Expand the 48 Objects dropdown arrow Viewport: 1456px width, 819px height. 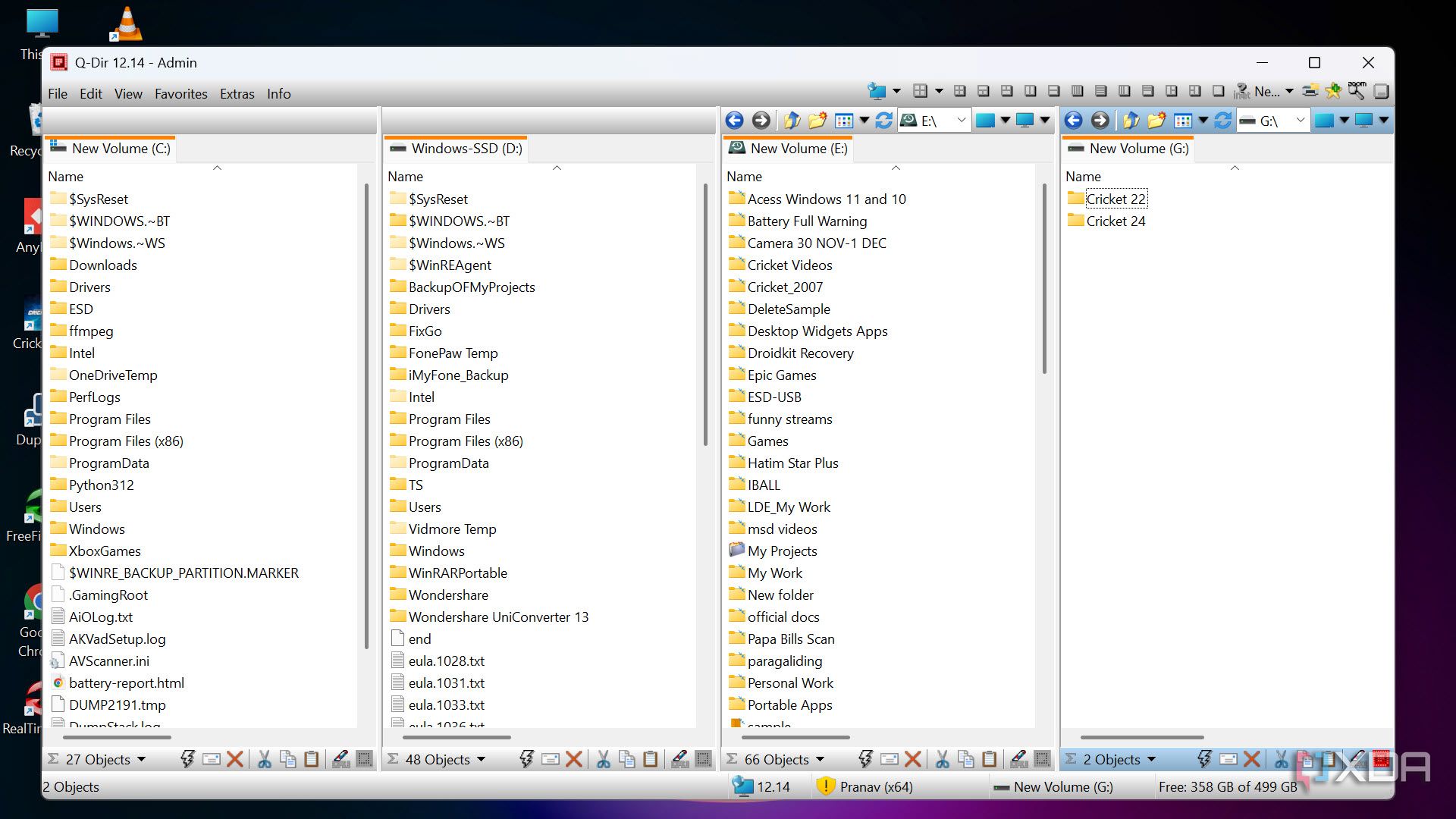point(481,759)
